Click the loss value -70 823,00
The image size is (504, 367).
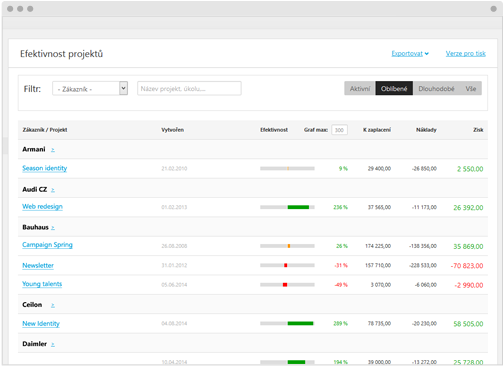467,266
